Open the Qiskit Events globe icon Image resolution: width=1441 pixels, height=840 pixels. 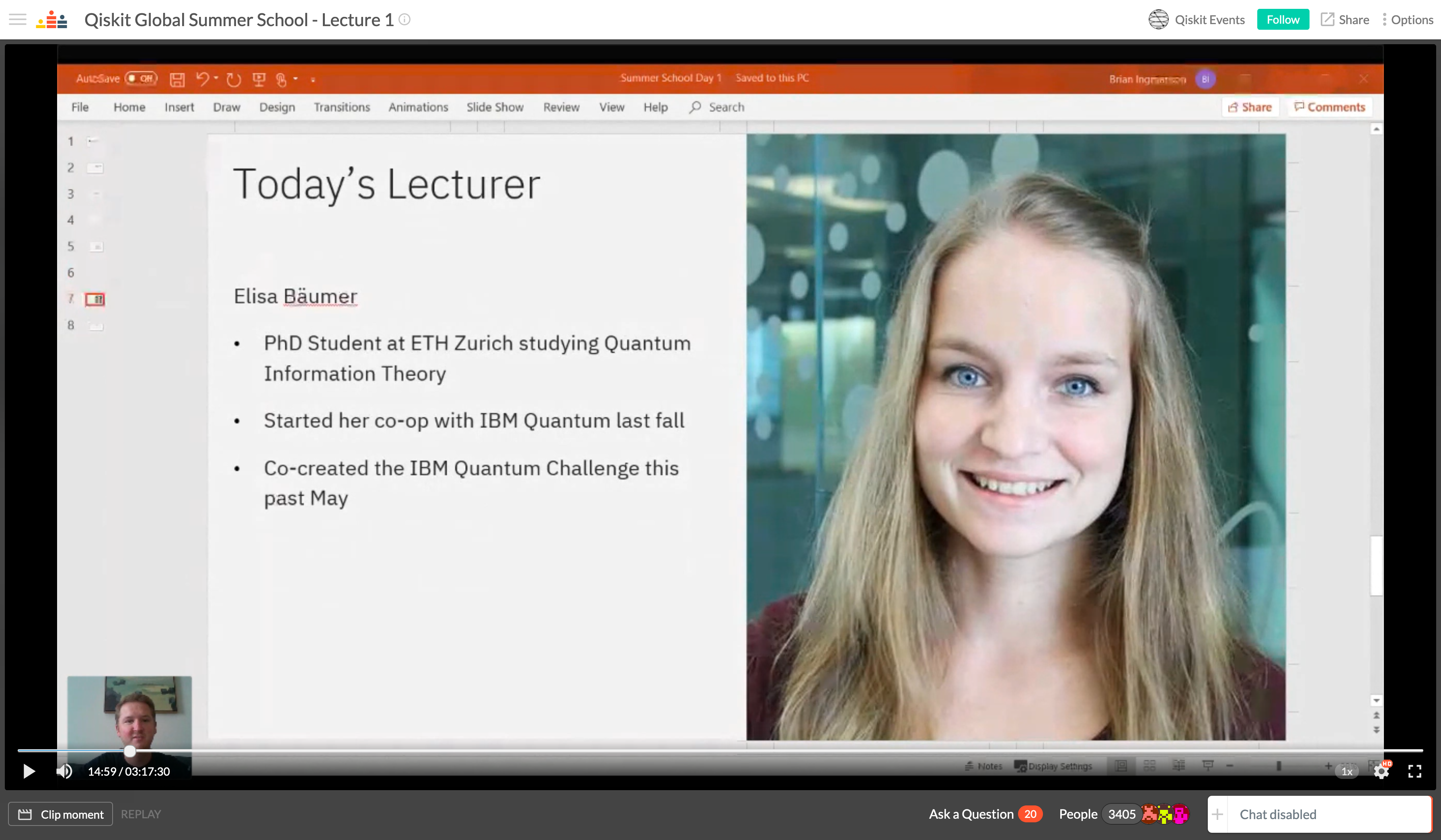(1158, 19)
